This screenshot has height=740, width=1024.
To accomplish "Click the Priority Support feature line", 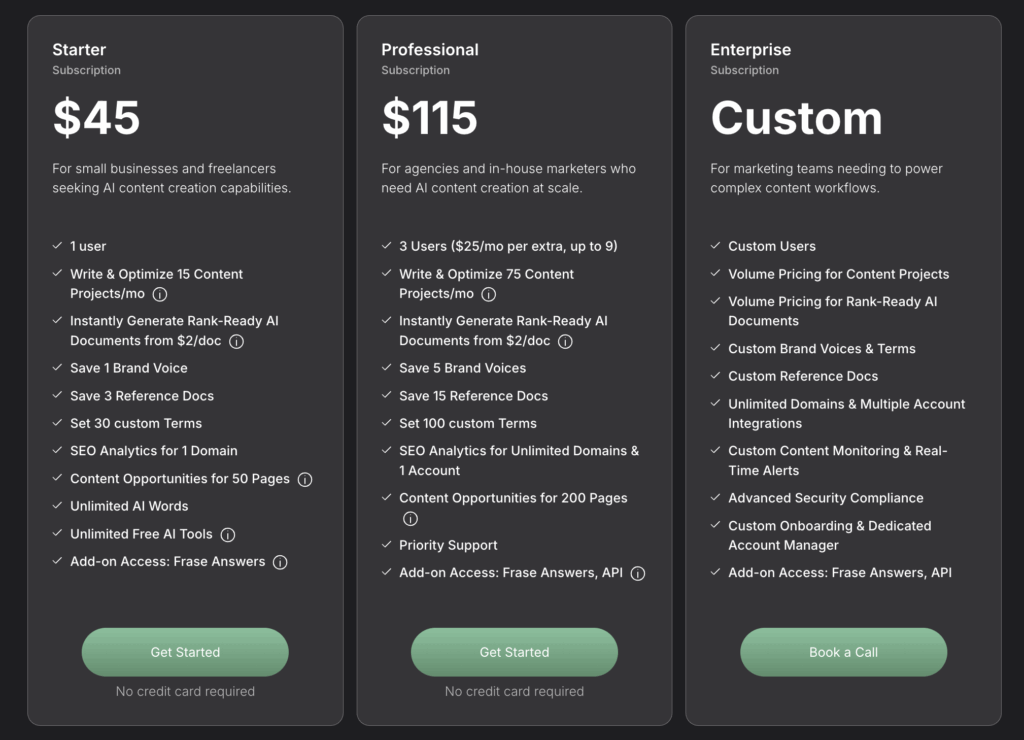I will click(x=448, y=545).
